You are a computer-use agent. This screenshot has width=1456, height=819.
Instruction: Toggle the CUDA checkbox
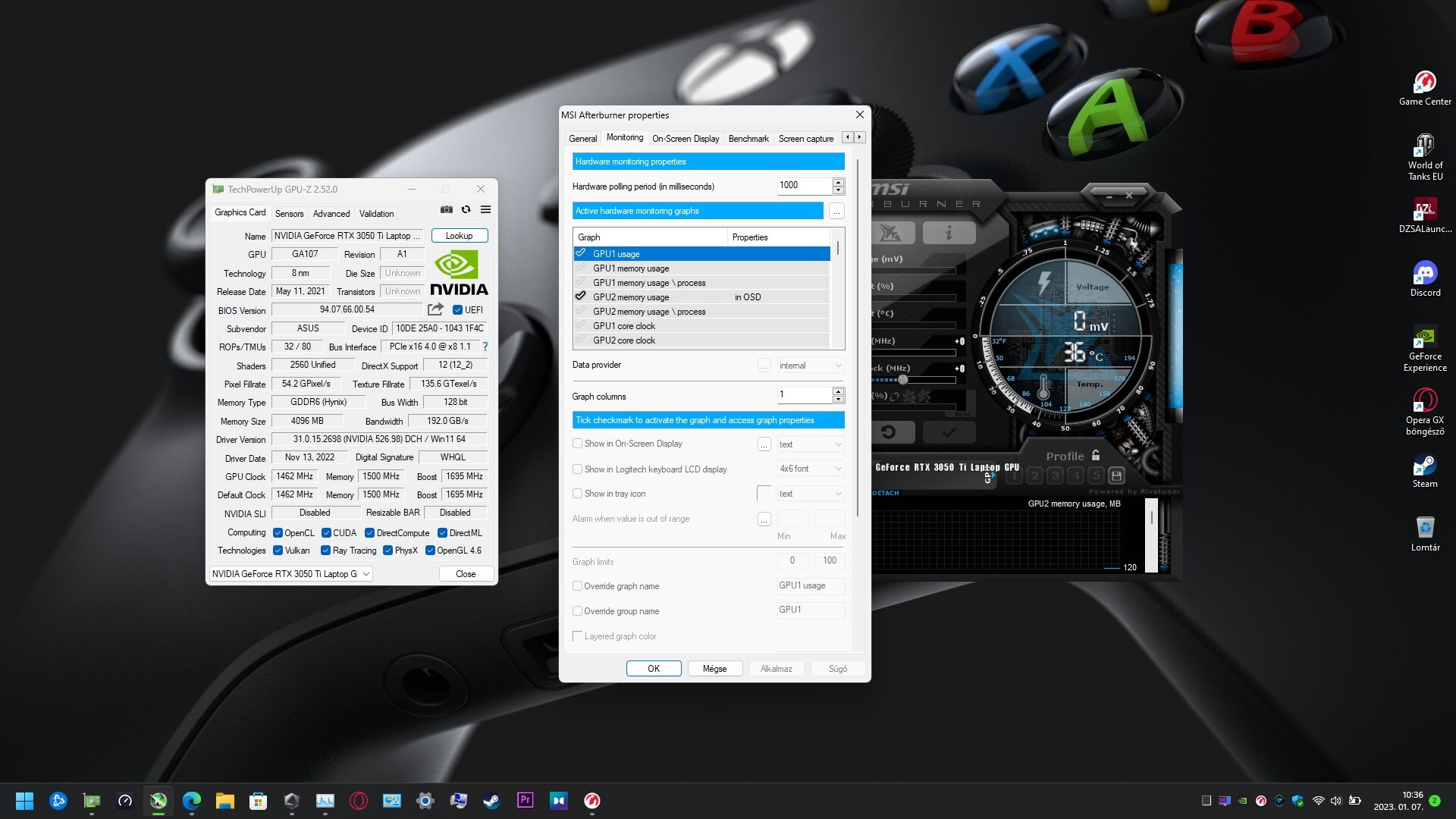coord(326,533)
